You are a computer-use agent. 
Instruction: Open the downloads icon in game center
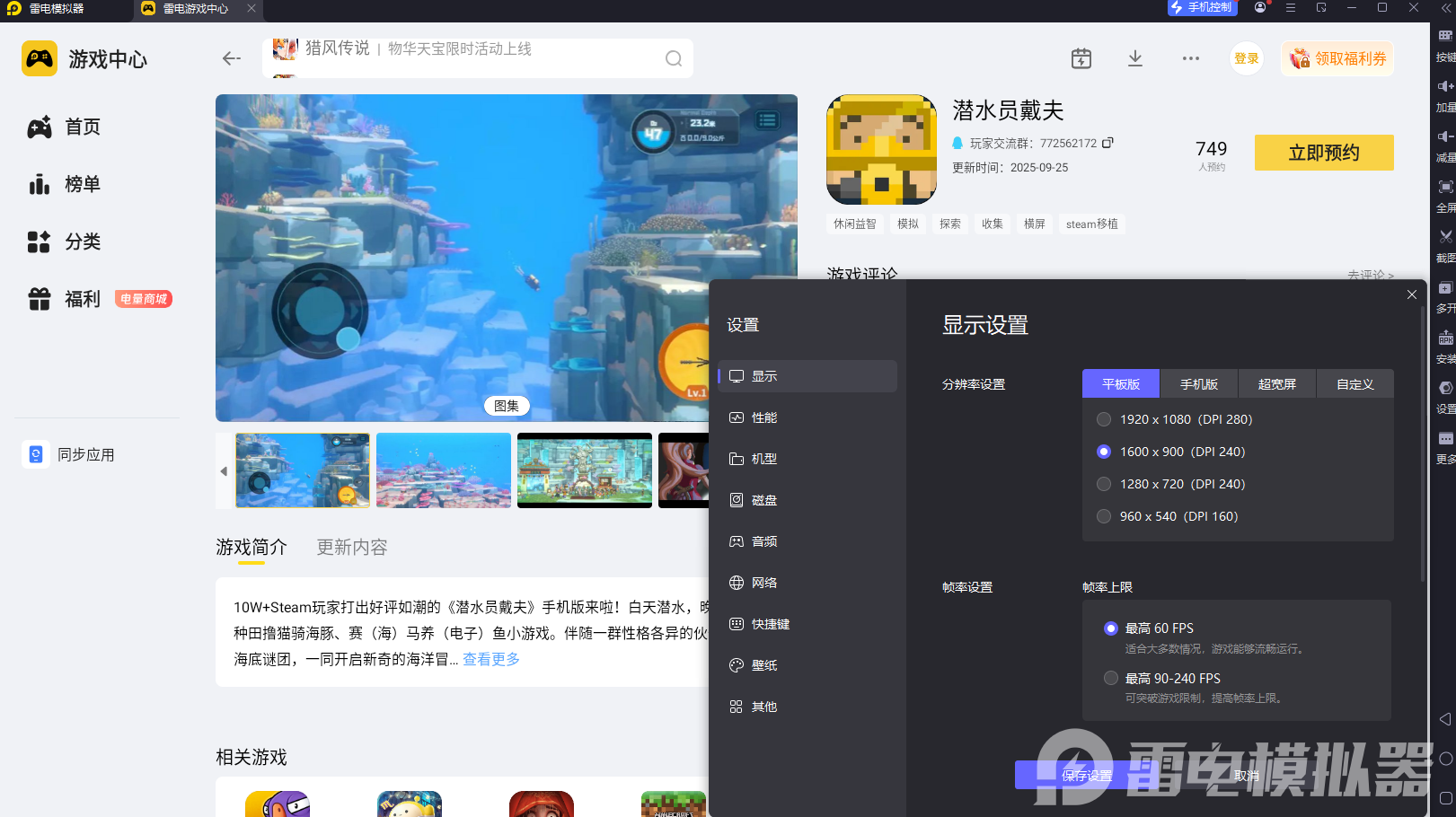[x=1135, y=58]
